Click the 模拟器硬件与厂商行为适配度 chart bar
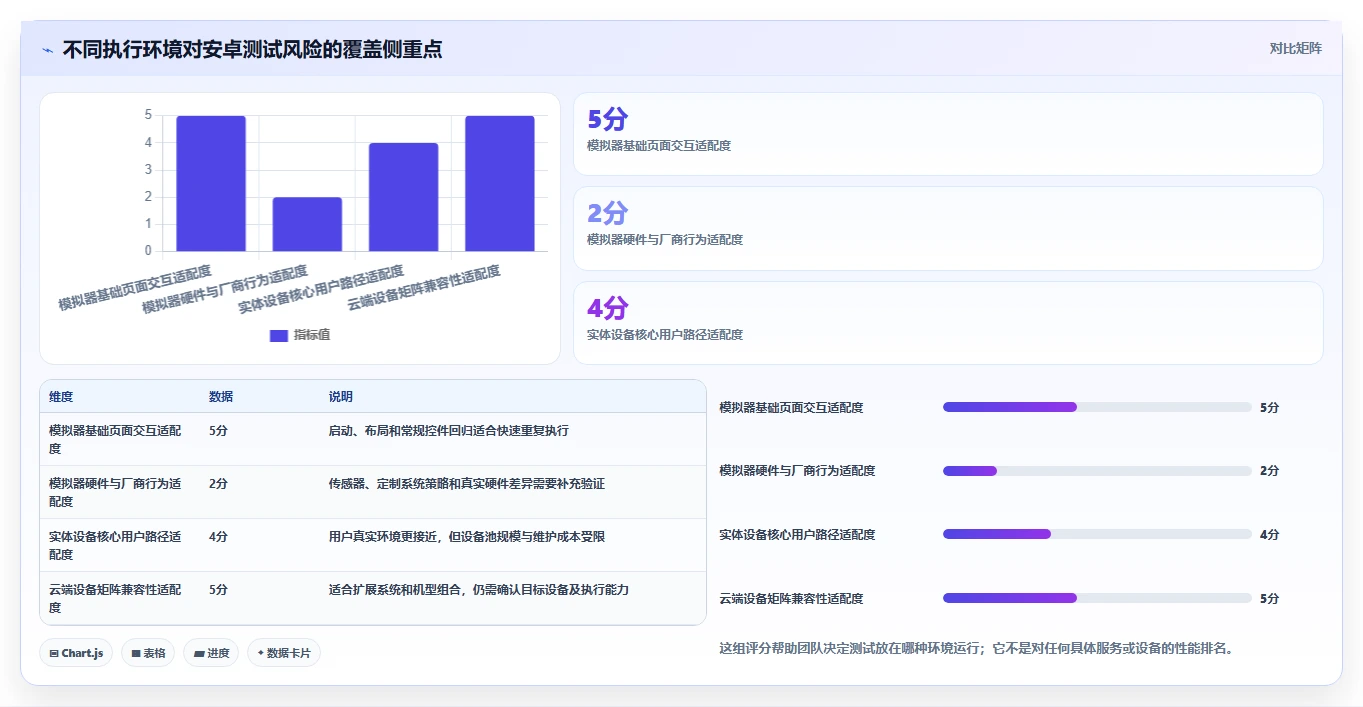The image size is (1363, 707). (x=307, y=224)
